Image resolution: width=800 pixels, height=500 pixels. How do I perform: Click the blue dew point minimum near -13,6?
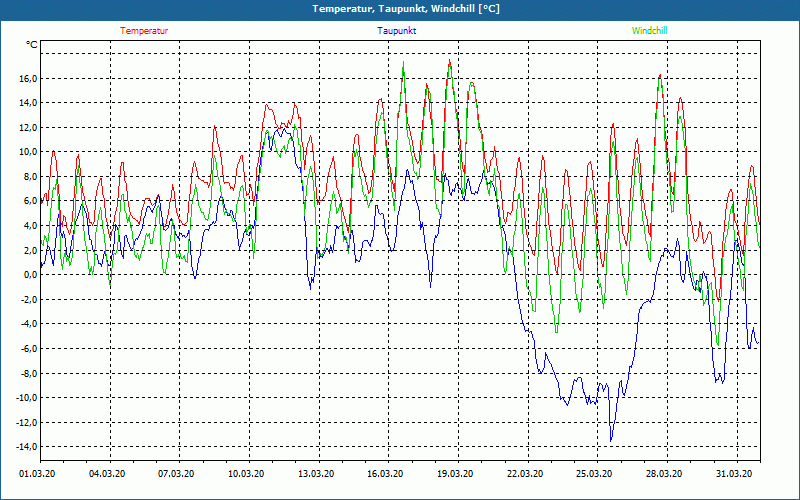pos(611,441)
